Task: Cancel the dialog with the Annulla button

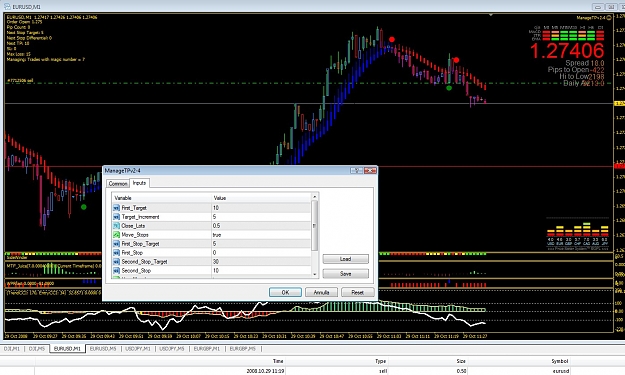Action: pyautogui.click(x=321, y=293)
